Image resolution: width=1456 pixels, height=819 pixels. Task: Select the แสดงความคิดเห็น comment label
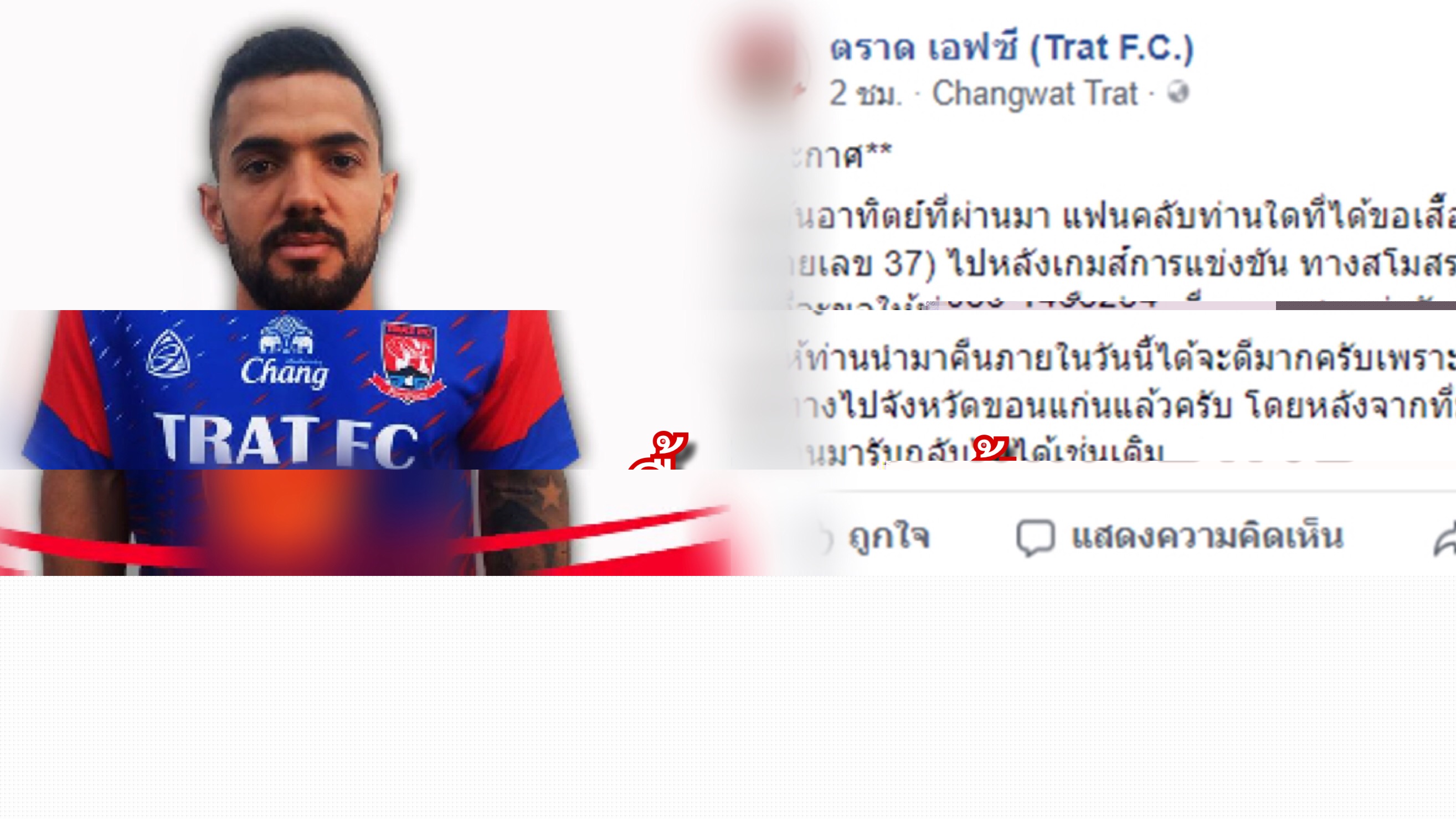coord(1207,536)
